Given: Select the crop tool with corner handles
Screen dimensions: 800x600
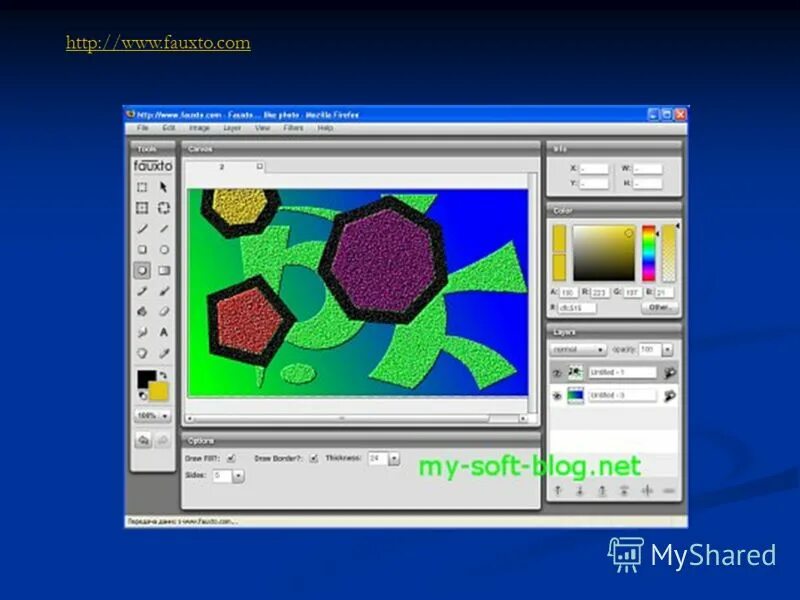Looking at the screenshot, I should coord(142,208).
